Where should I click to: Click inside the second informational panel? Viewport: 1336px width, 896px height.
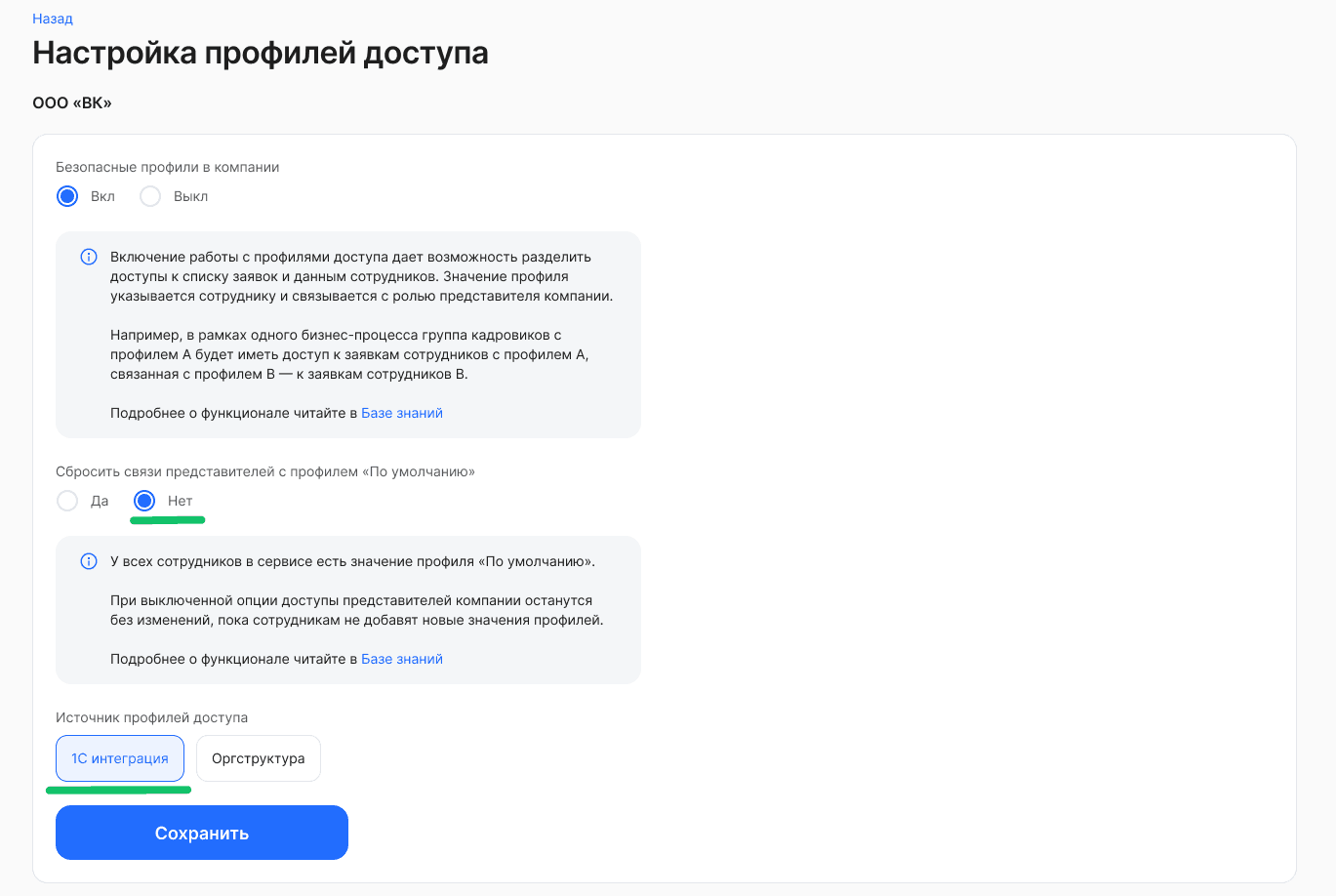tap(347, 609)
